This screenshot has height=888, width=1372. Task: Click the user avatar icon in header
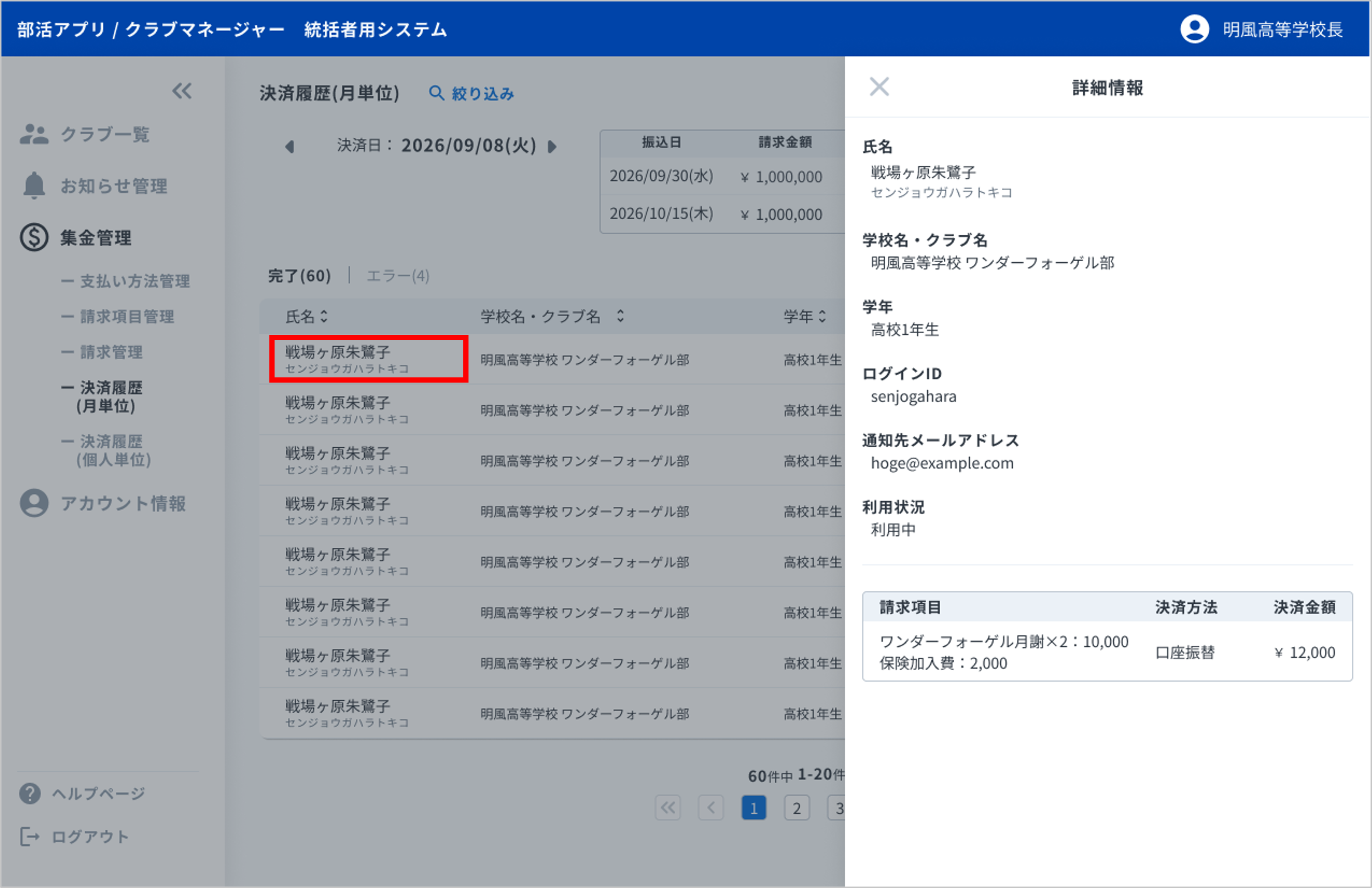click(1195, 29)
